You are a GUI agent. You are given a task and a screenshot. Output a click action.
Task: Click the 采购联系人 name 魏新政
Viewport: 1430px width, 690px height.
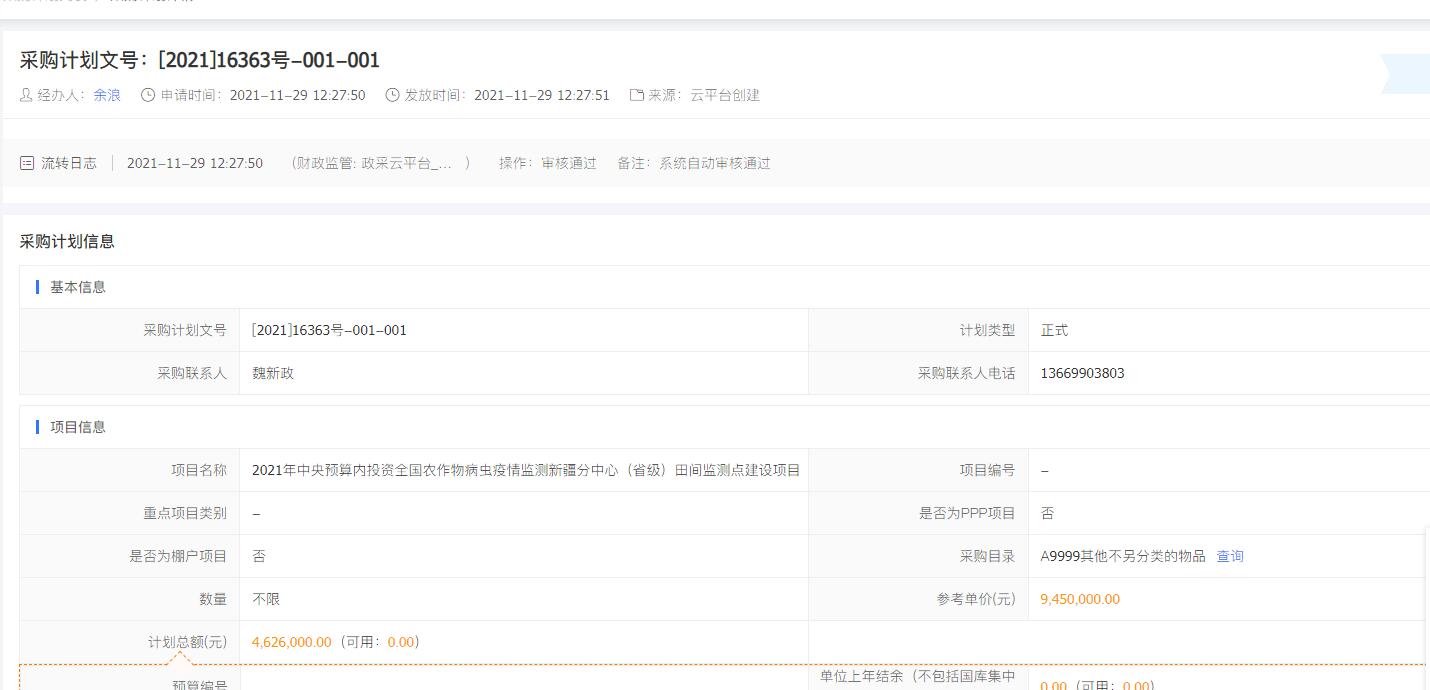273,373
